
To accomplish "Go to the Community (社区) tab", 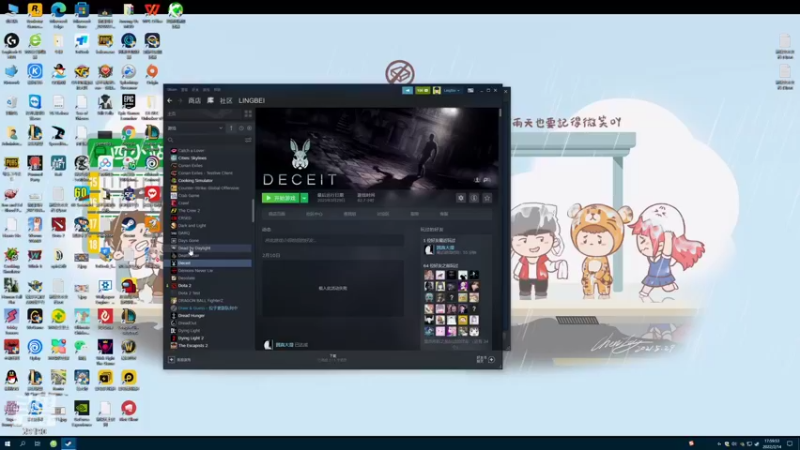I will 226,101.
